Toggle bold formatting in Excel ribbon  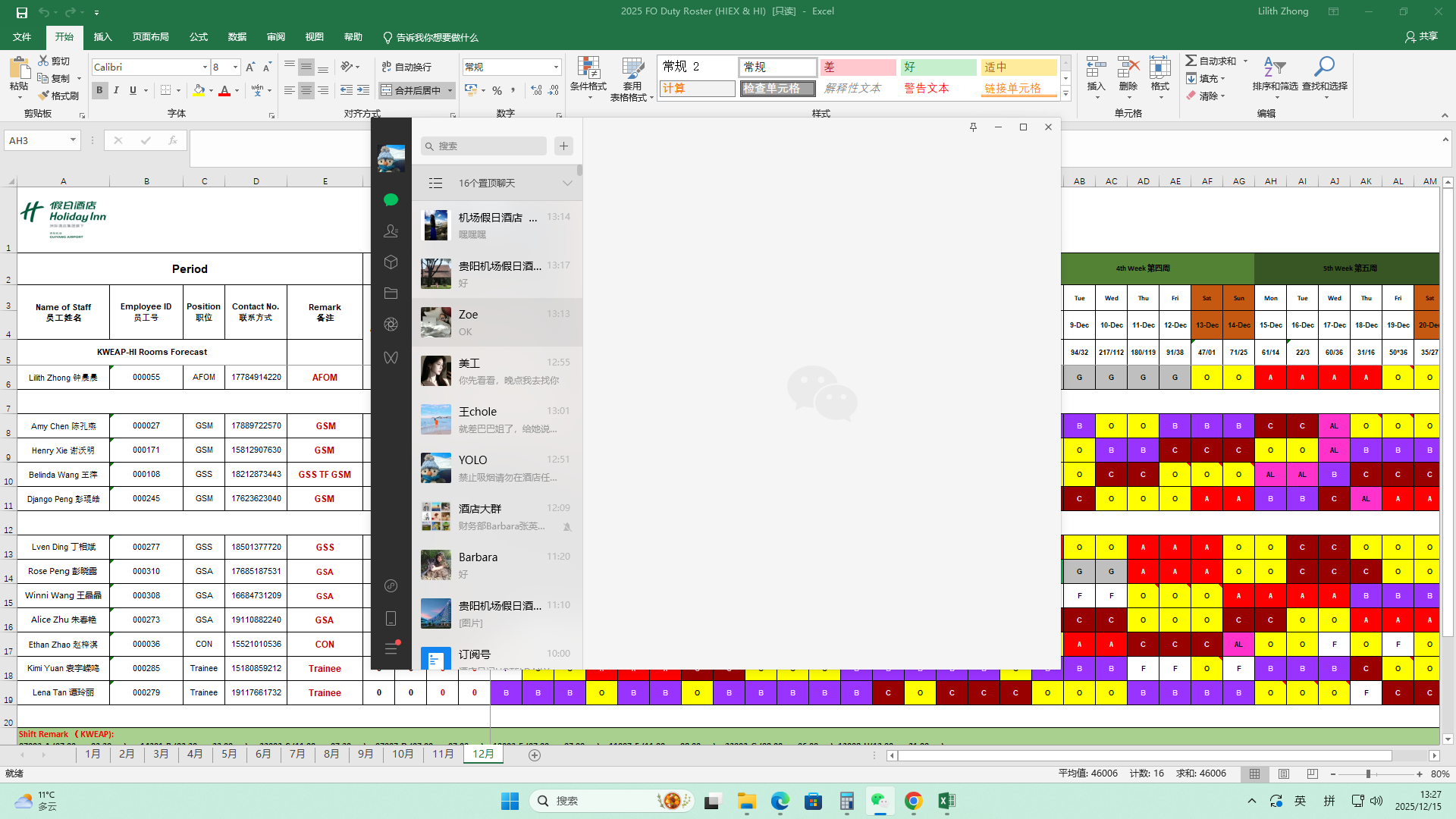99,90
